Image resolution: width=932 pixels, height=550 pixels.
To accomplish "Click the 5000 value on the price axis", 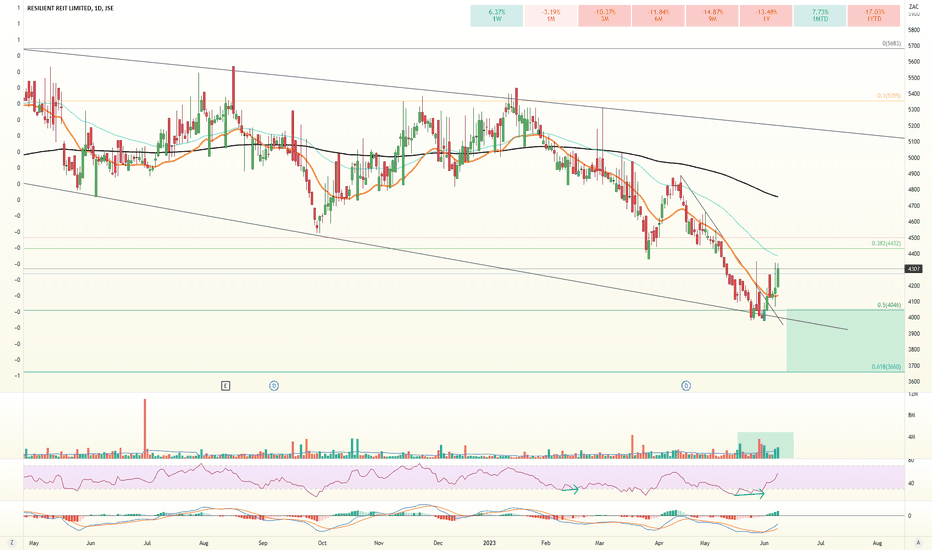I will click(914, 158).
